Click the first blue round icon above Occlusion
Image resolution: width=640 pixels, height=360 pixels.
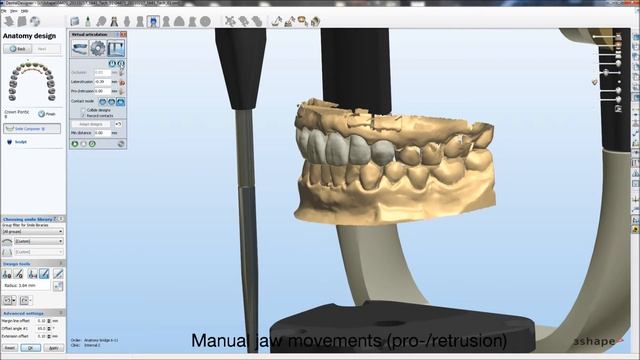point(112,64)
